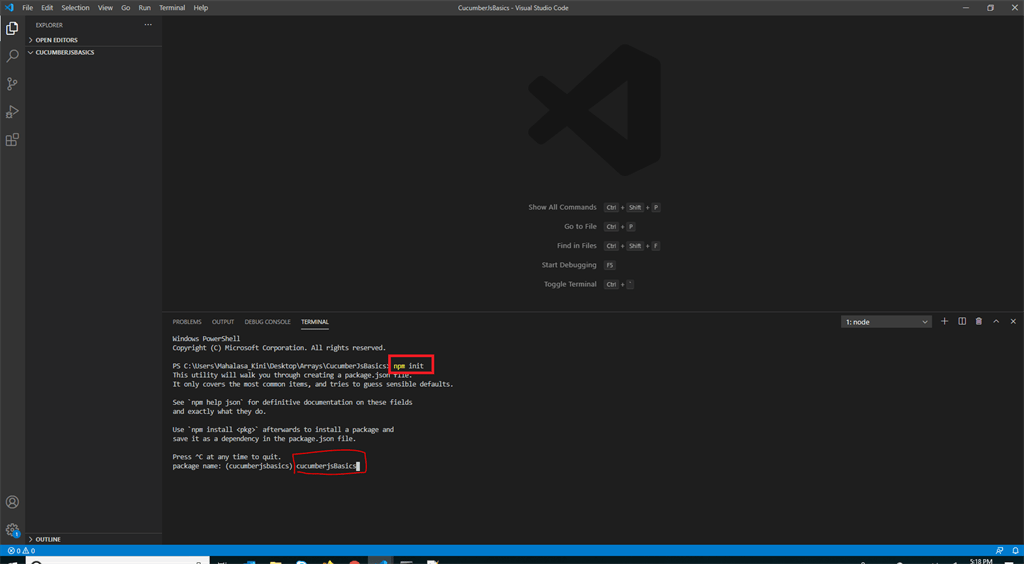The width and height of the screenshot is (1024, 564).
Task: Expand the Open Editors section
Action: point(93,40)
